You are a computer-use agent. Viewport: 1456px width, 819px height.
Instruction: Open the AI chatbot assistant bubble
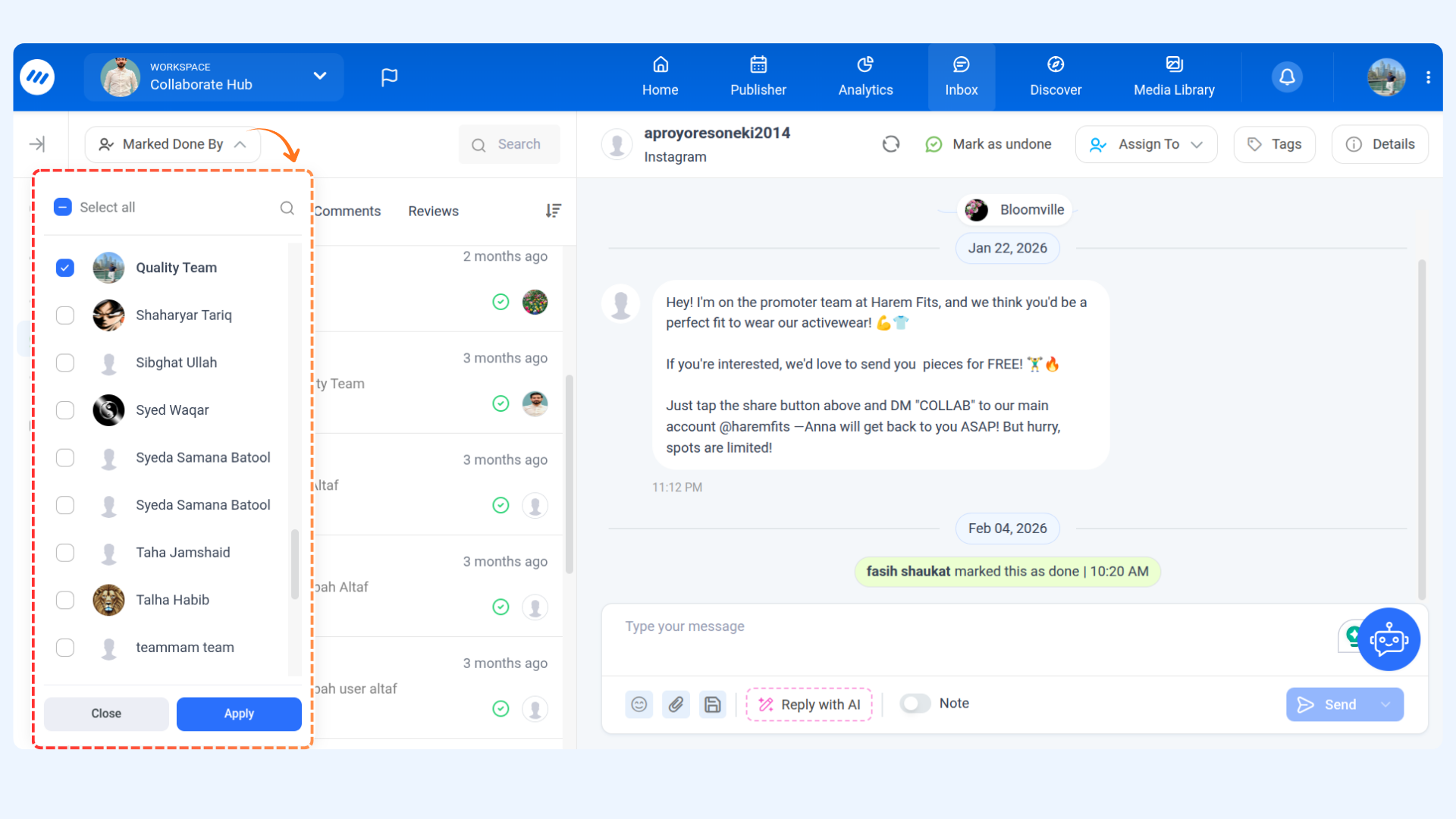(1388, 639)
